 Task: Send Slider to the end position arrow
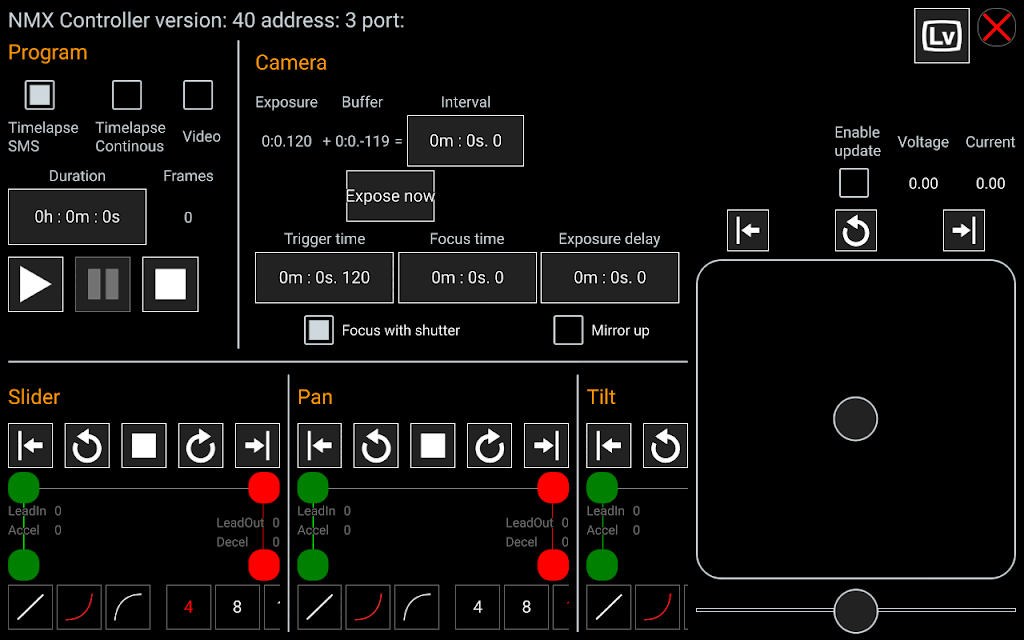[257, 445]
